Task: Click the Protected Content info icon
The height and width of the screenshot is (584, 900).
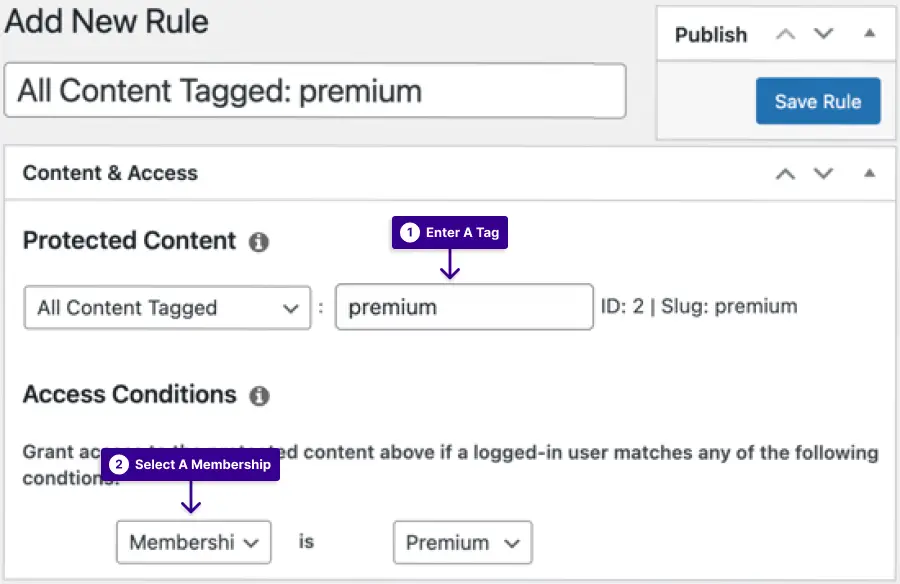Action: (258, 242)
